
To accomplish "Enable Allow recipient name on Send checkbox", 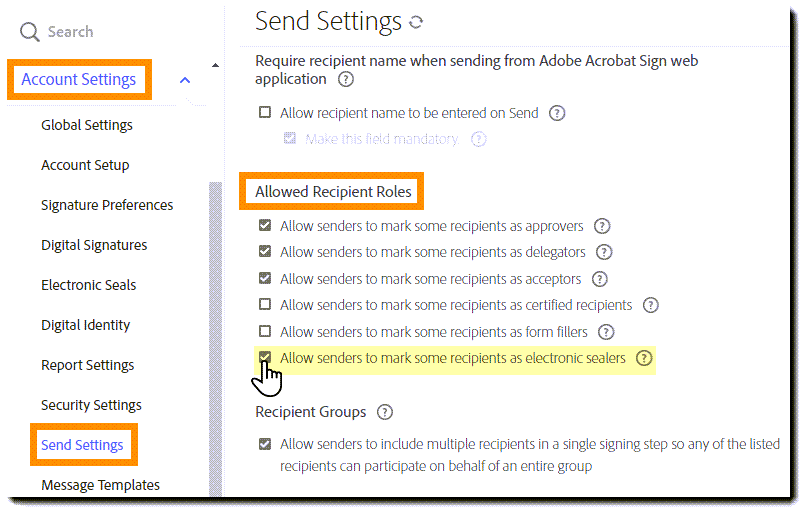I will (x=265, y=113).
